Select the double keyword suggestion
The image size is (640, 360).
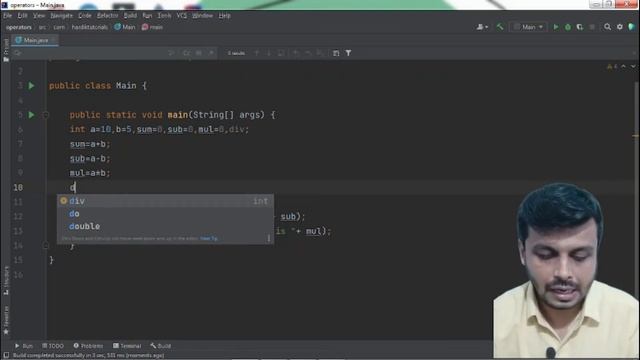pos(165,226)
